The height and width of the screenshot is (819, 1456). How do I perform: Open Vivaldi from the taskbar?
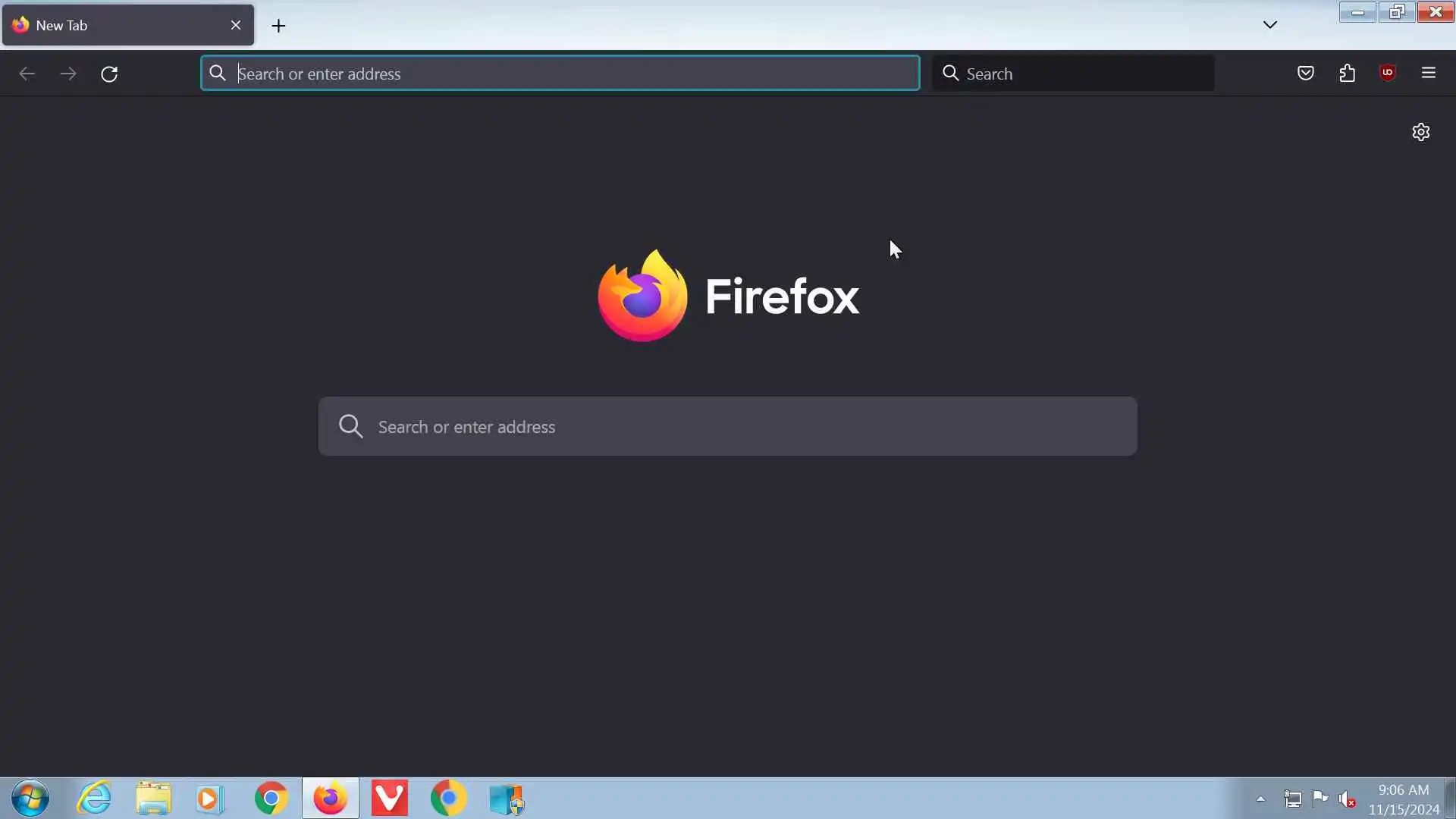390,799
